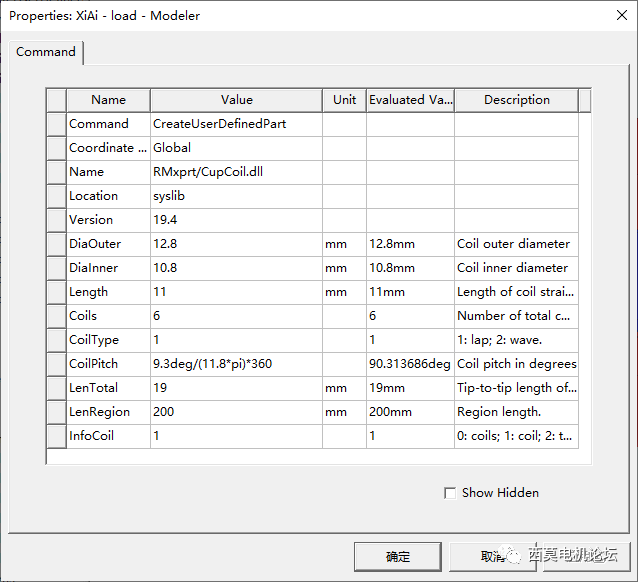
Task: Click the Description column header
Action: point(516,100)
